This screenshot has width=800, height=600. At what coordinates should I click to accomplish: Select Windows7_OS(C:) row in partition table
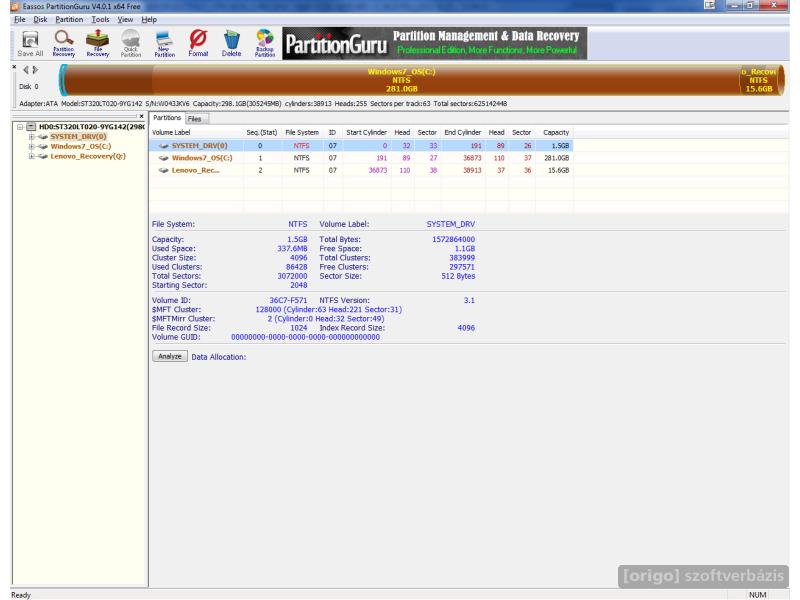pos(361,158)
